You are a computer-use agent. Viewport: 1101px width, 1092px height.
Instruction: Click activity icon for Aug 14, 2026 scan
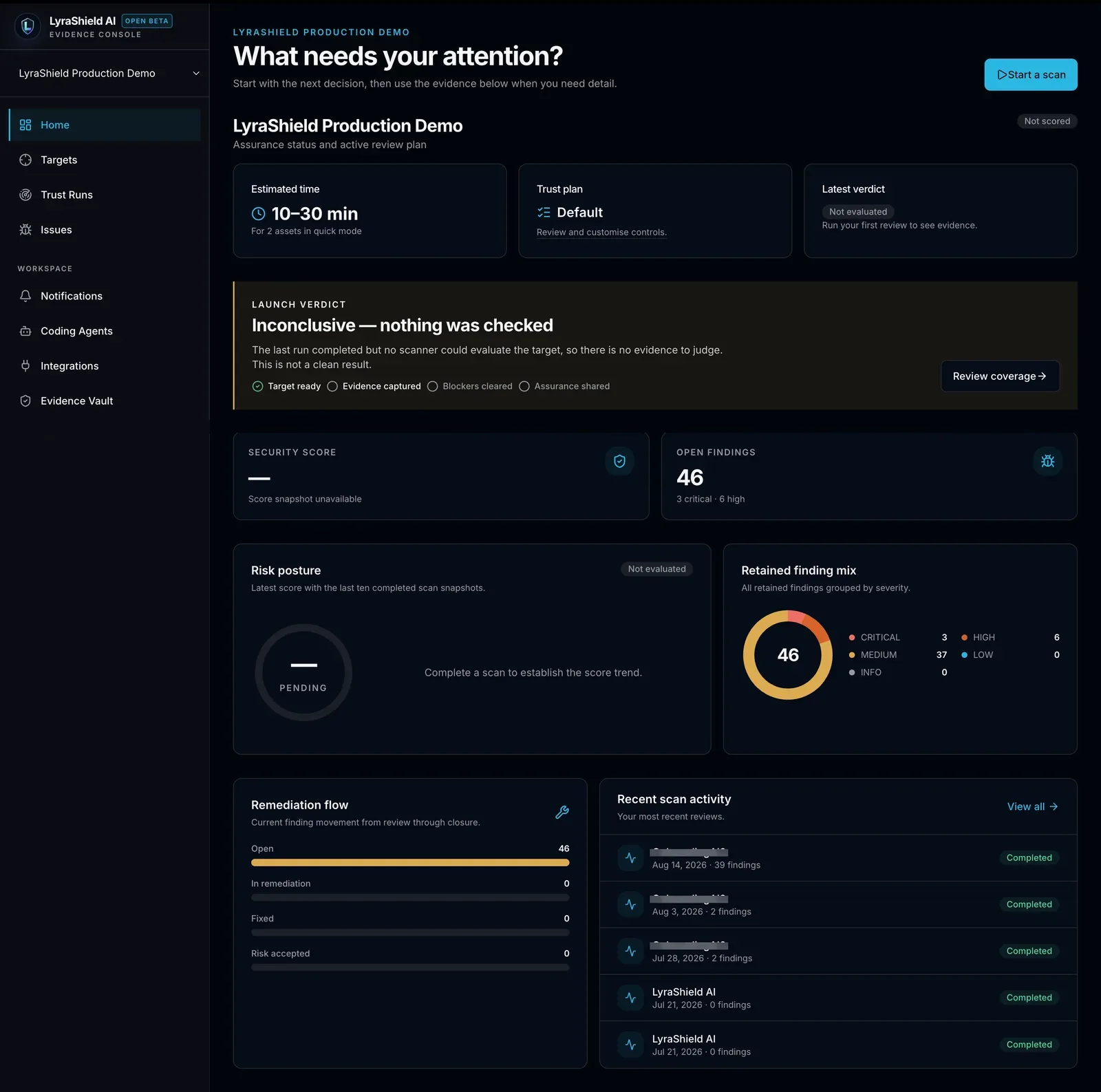[630, 858]
